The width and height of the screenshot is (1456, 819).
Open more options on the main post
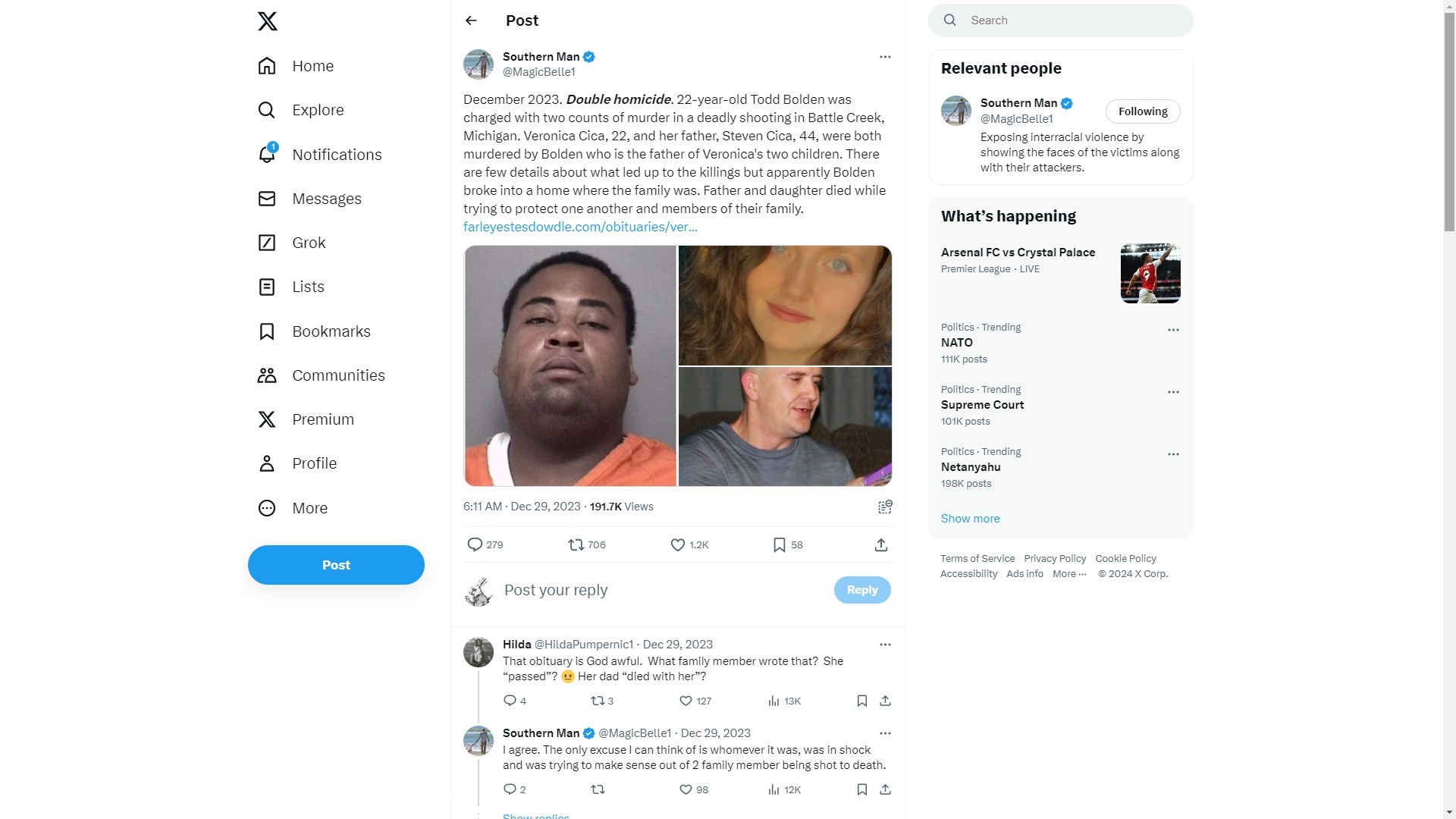tap(885, 57)
